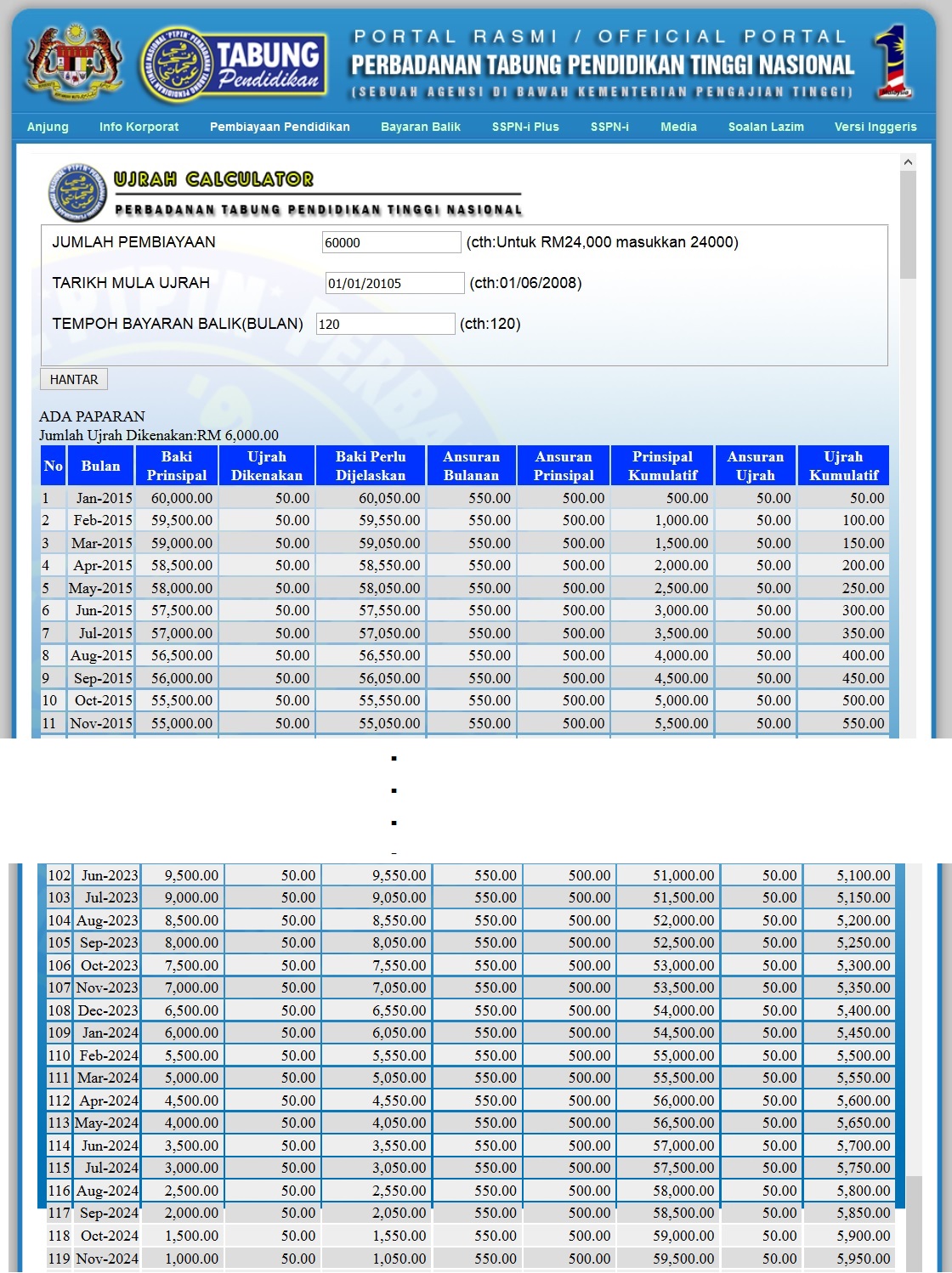The image size is (952, 1273).
Task: Open the Info Korporat menu
Action: [x=139, y=127]
